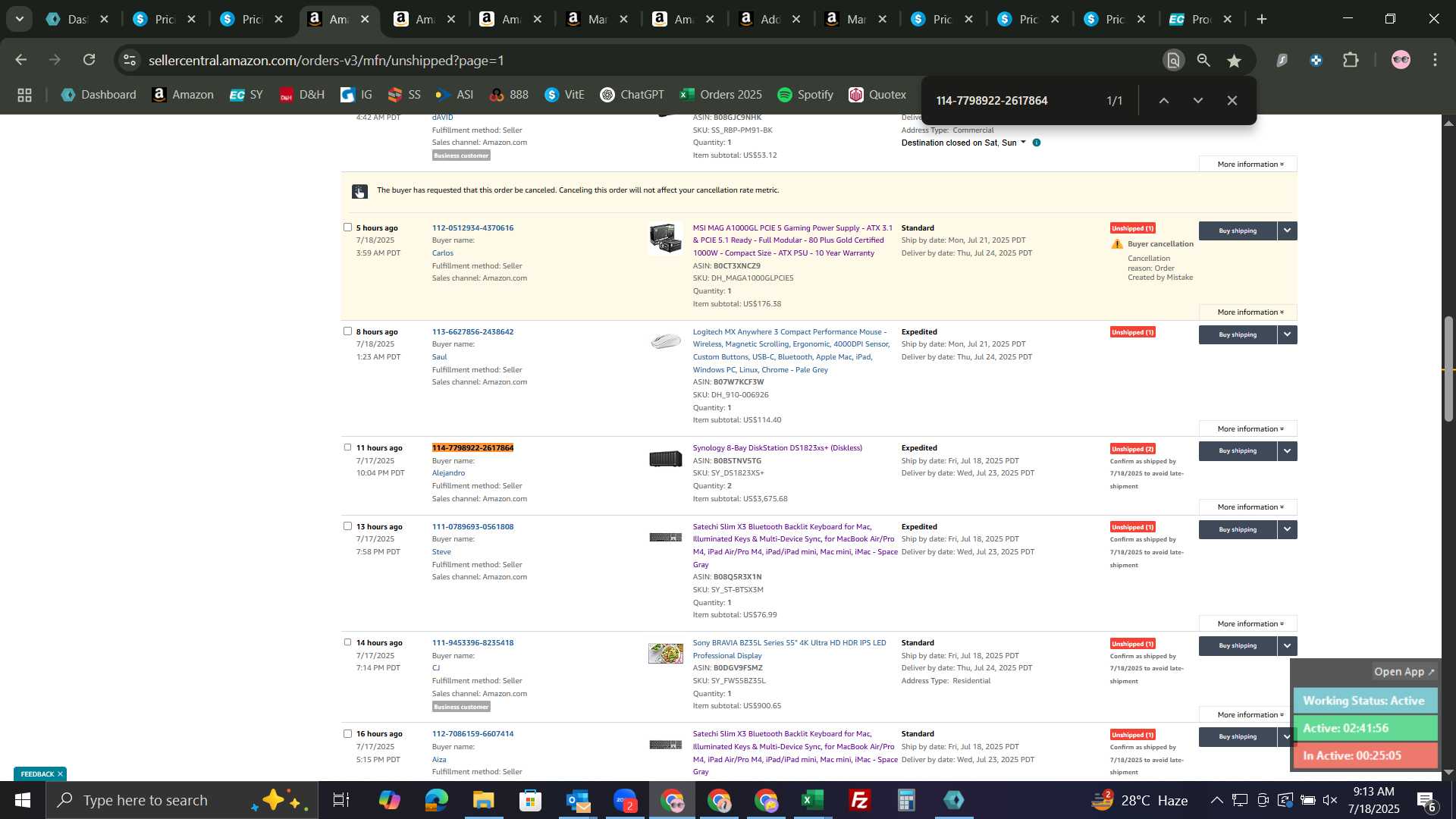Open MSI MAG A1000GL power supply product link

792,240
